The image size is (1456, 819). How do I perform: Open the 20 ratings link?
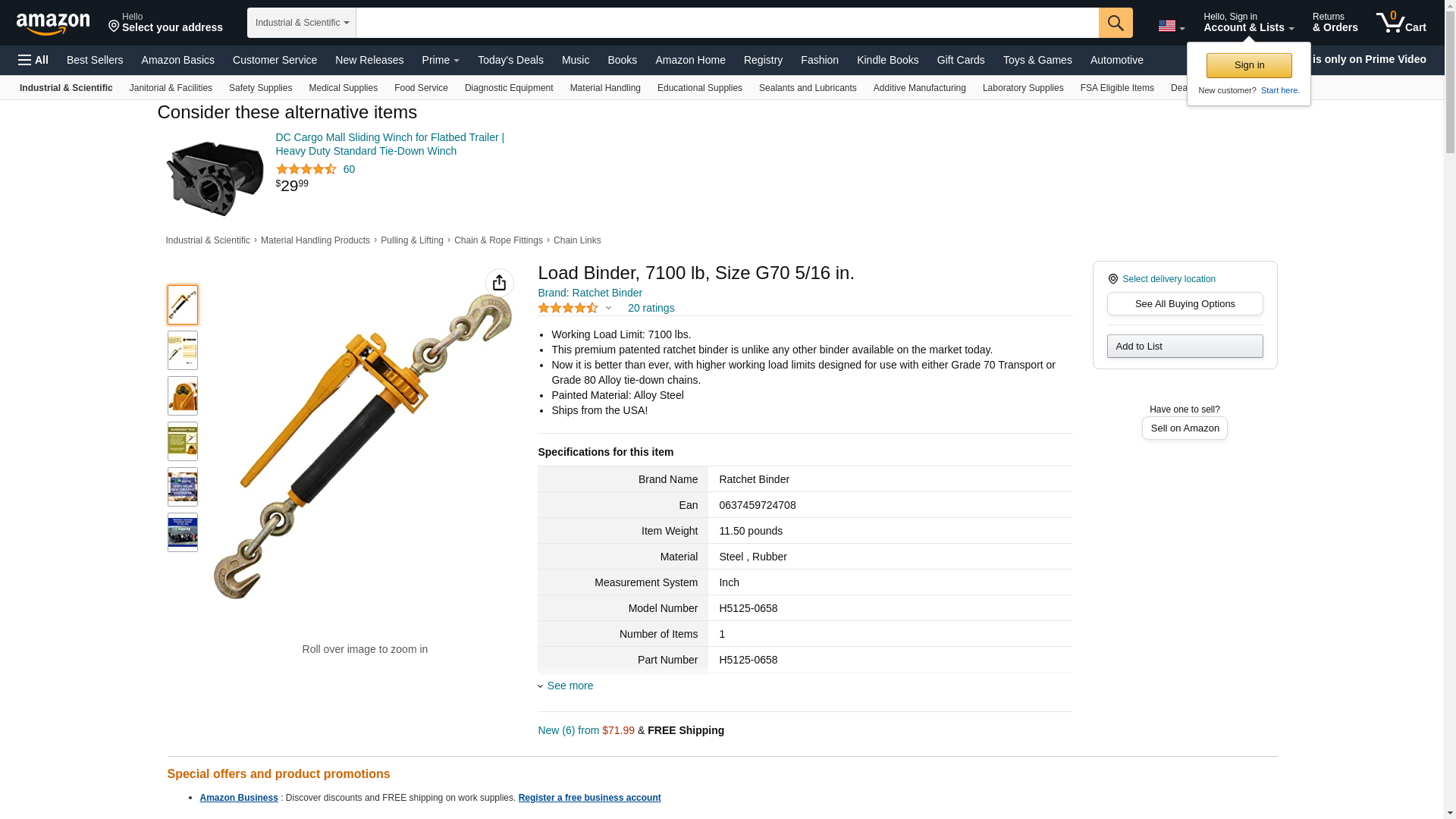(x=651, y=308)
